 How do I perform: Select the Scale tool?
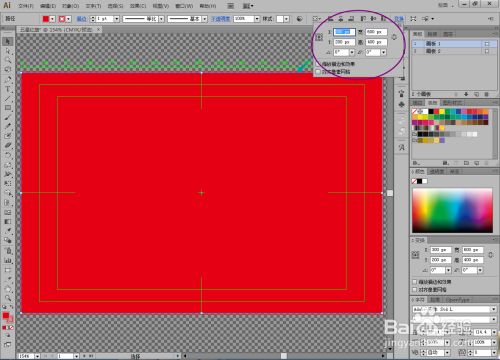8,164
